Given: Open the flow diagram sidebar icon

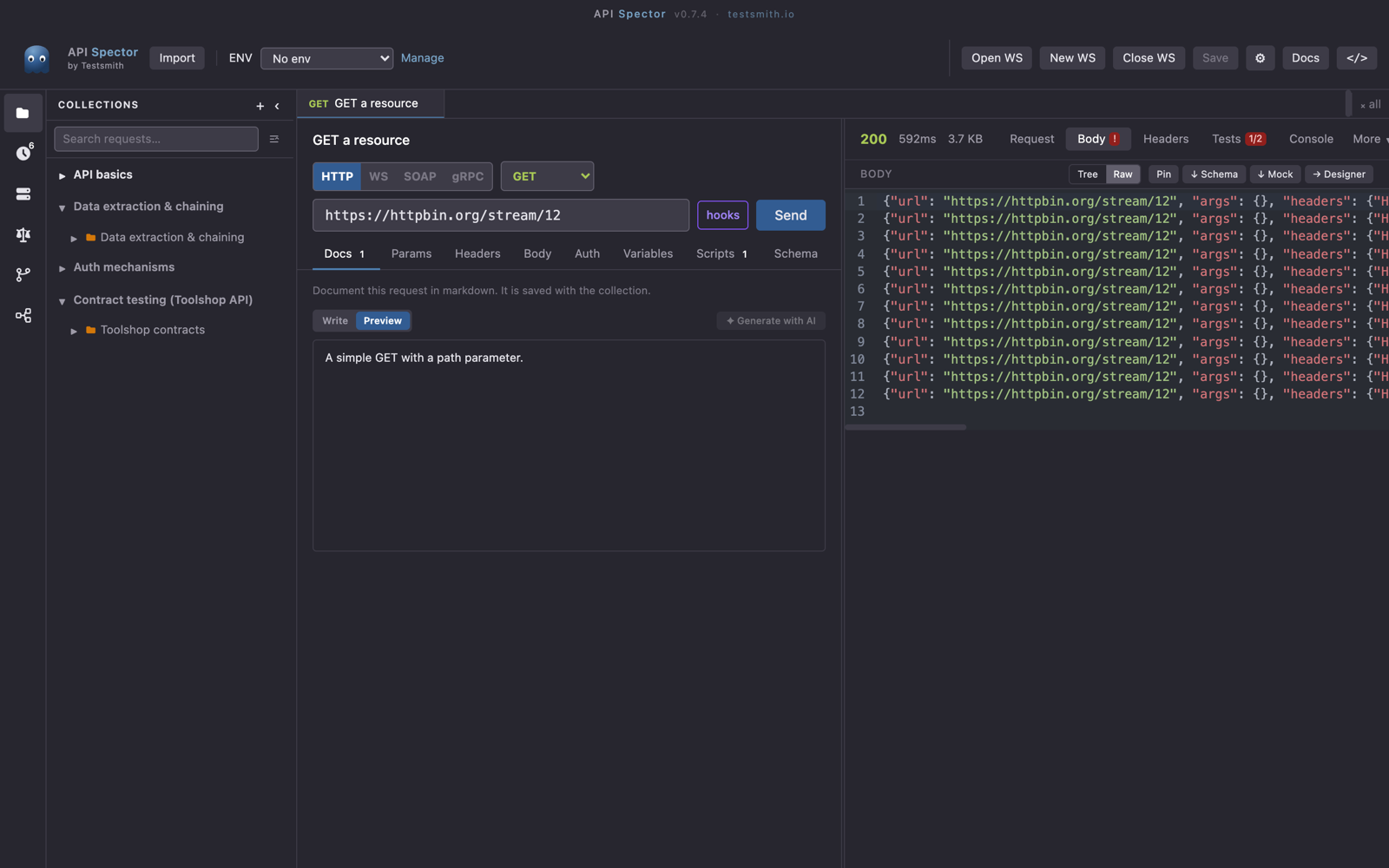Looking at the screenshot, I should coord(23,315).
